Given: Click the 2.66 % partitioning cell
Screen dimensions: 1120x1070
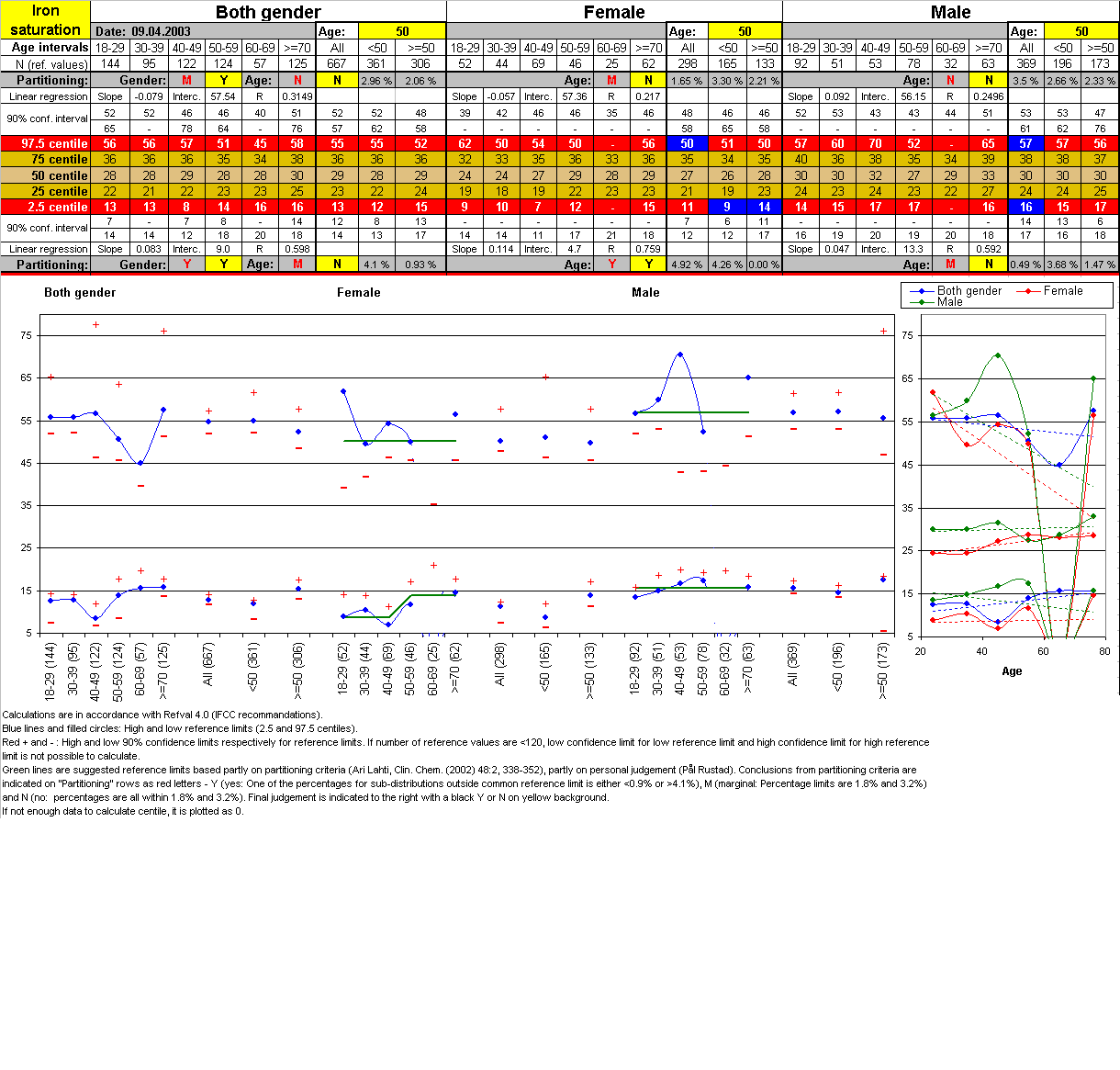Looking at the screenshot, I should click(1062, 81).
